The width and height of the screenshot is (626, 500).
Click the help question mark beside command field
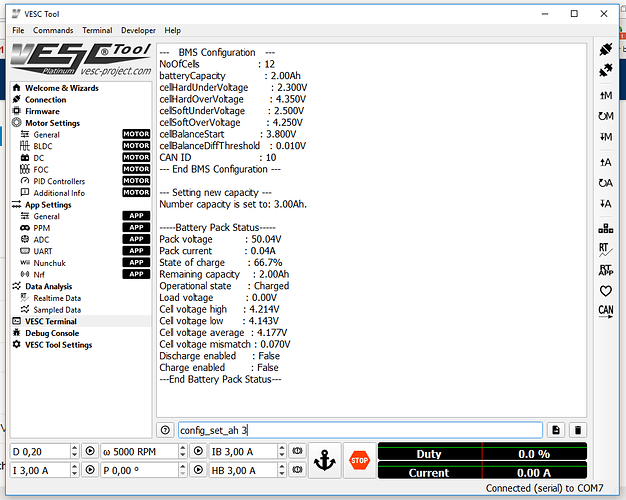click(165, 430)
